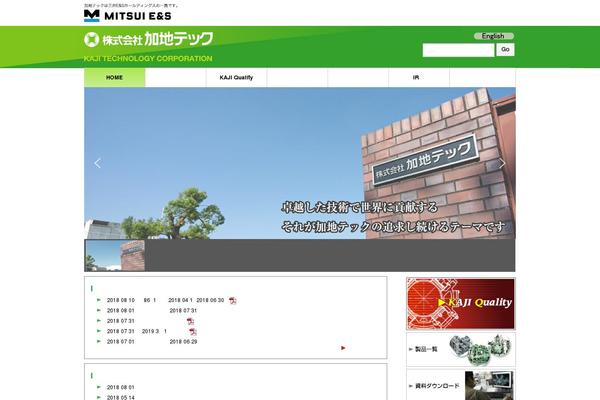This screenshot has height=400, width=600.
Task: Open the KAJI Quality navigation tab
Action: 236,78
